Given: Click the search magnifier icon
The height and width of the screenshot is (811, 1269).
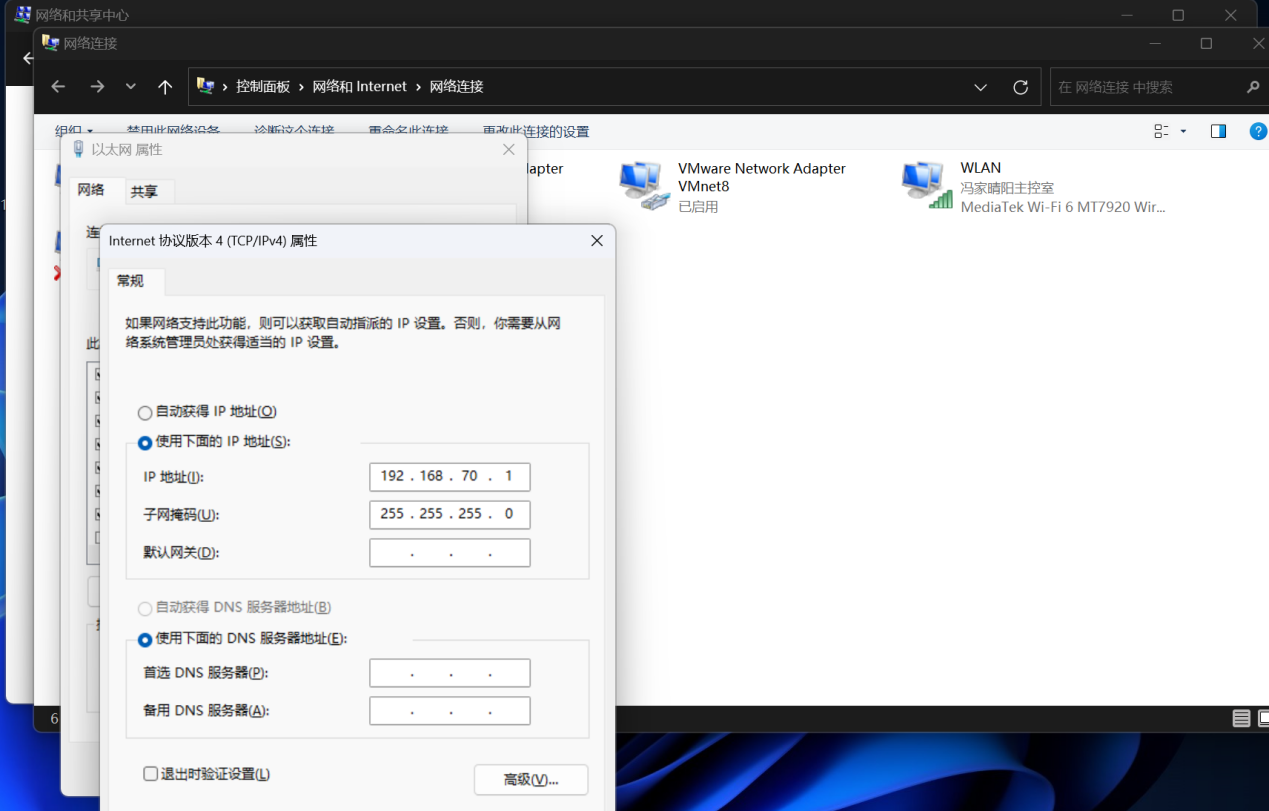Looking at the screenshot, I should (x=1253, y=87).
